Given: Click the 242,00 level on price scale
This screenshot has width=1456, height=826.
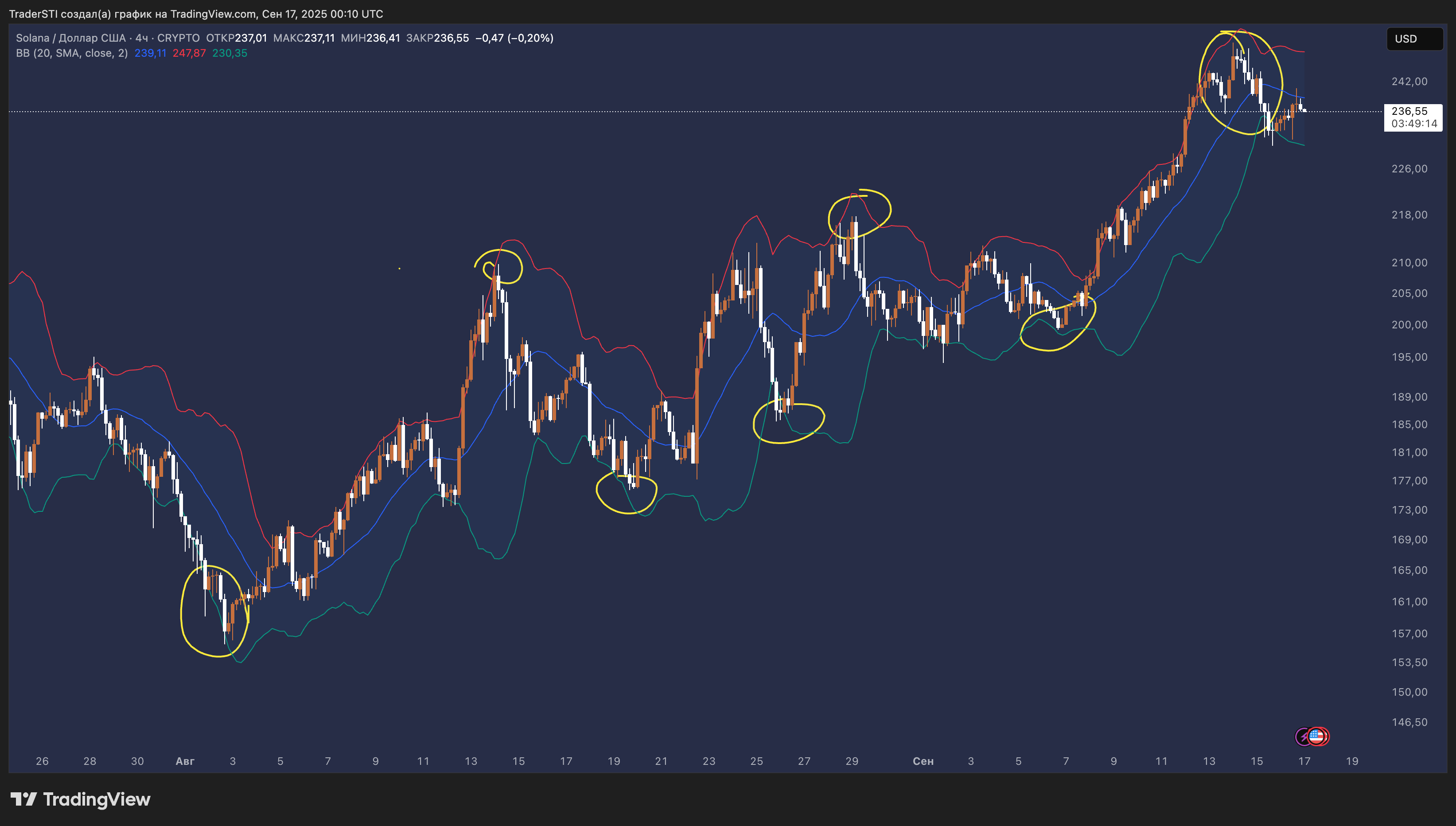Looking at the screenshot, I should pos(1409,82).
